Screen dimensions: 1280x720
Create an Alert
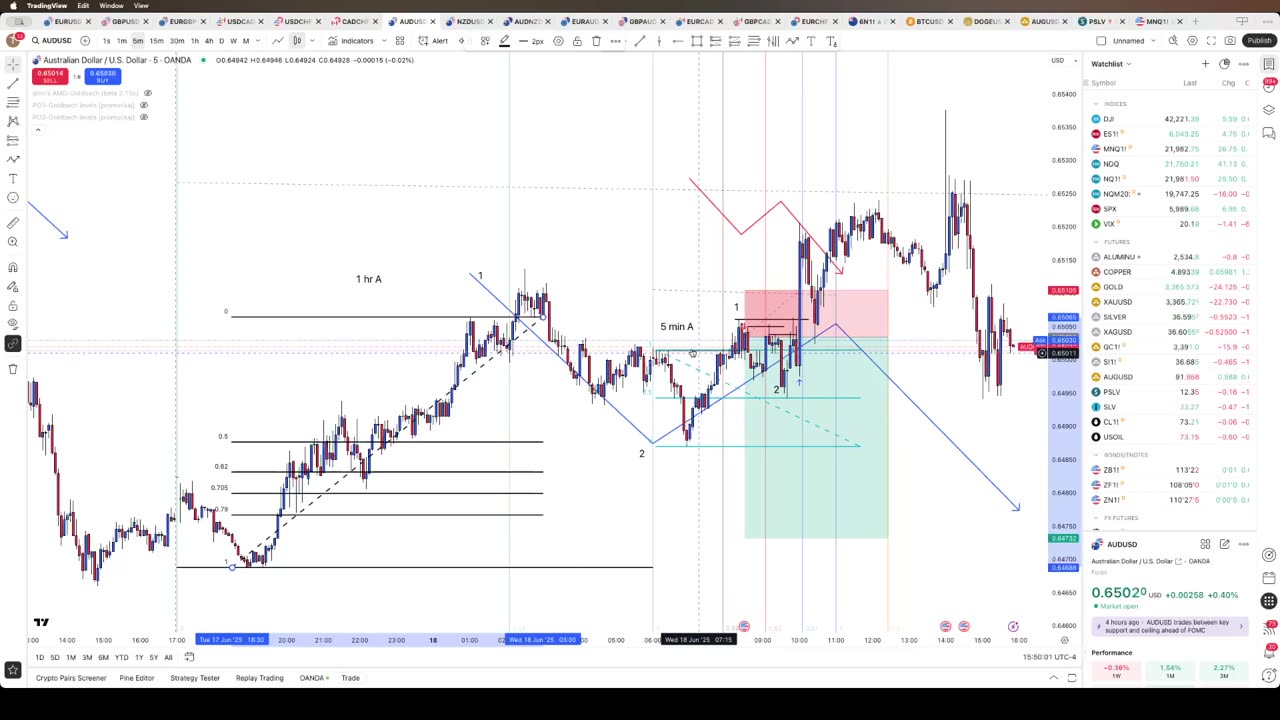coord(433,41)
